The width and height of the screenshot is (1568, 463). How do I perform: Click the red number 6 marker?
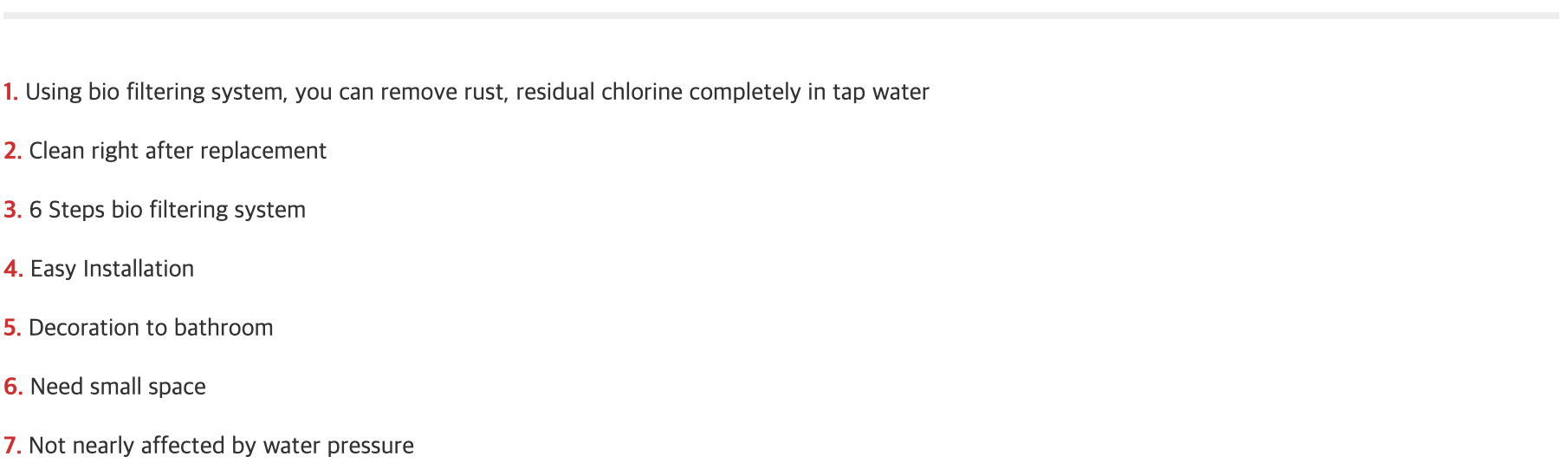click(12, 387)
